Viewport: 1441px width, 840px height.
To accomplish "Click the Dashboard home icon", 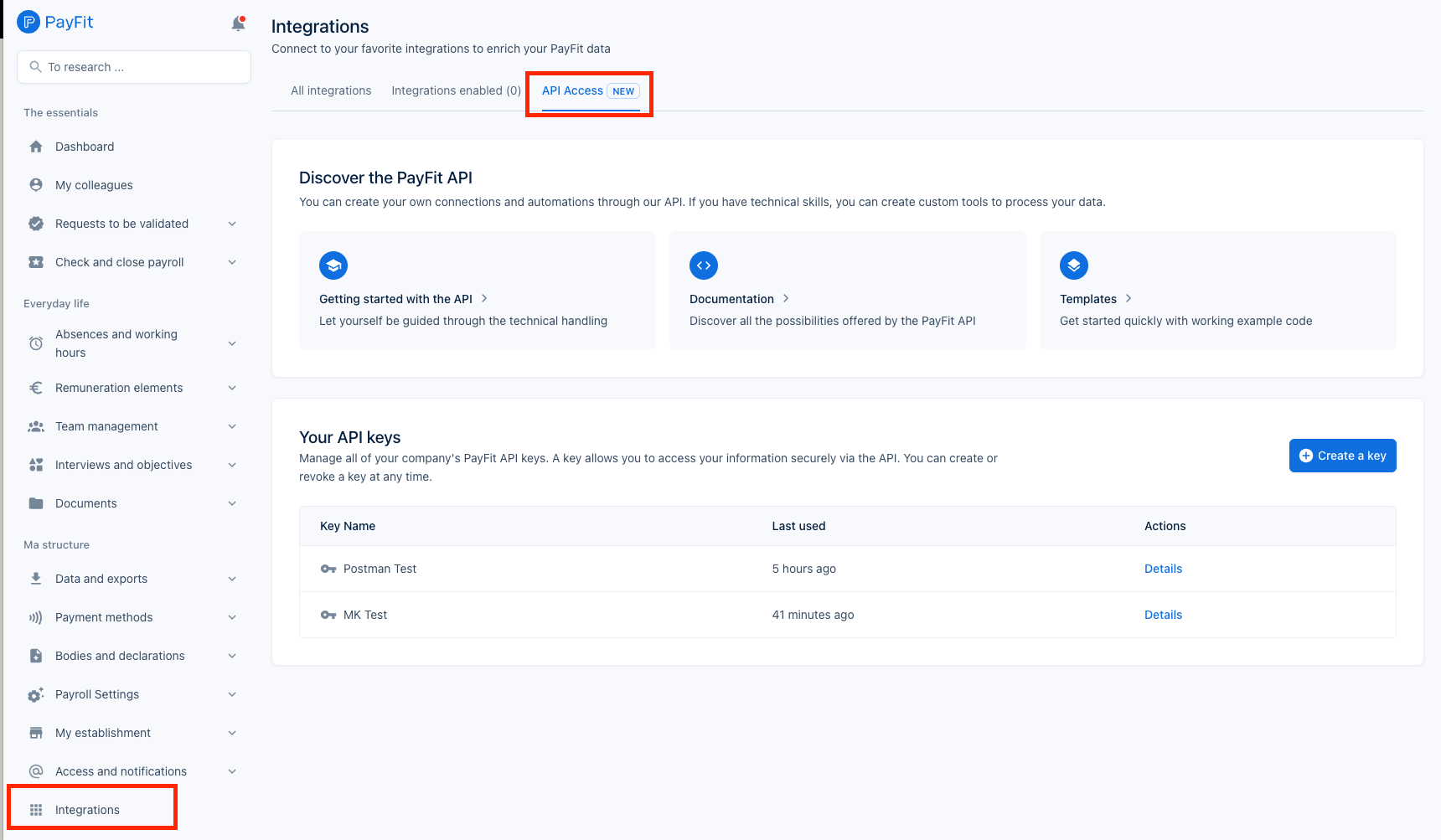I will coord(36,147).
